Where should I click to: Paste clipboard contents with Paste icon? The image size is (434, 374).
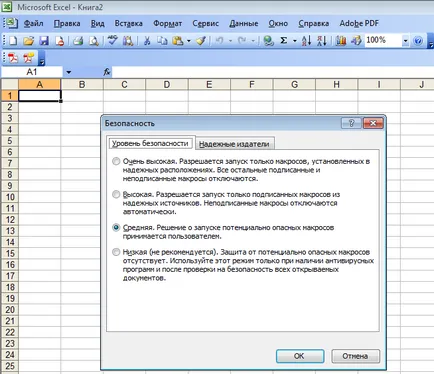177,41
